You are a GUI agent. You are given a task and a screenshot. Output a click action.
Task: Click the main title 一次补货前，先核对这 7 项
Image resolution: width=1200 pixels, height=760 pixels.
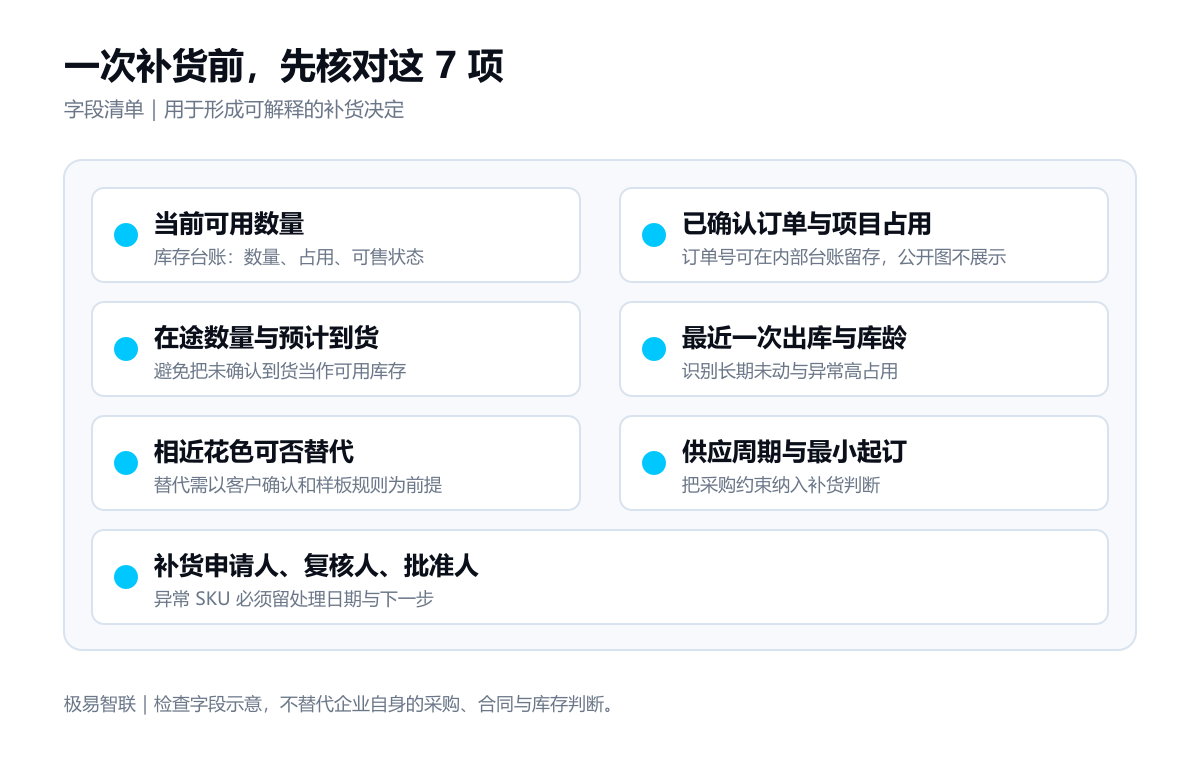(x=284, y=67)
